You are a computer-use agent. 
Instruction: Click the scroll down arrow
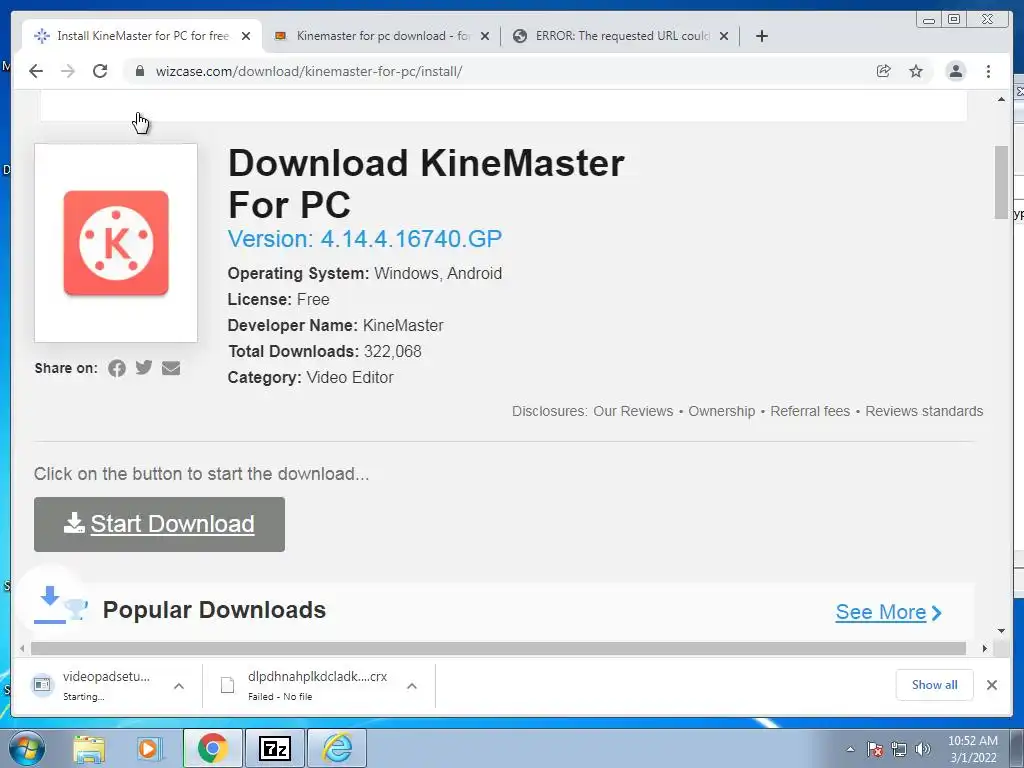1001,631
